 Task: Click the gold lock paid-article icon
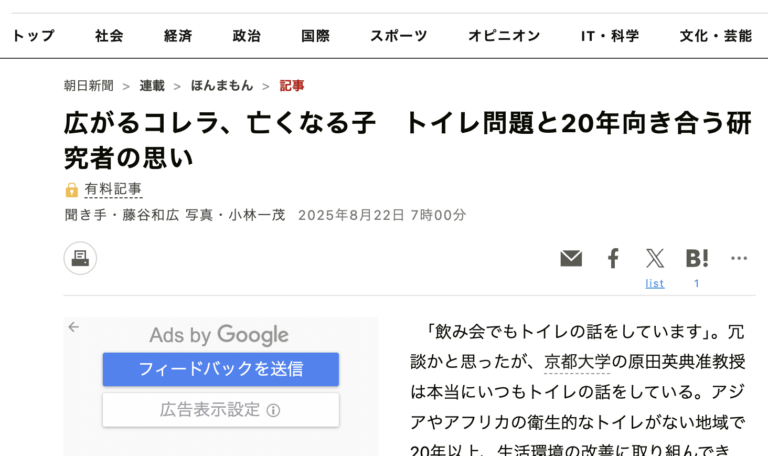coord(72,190)
